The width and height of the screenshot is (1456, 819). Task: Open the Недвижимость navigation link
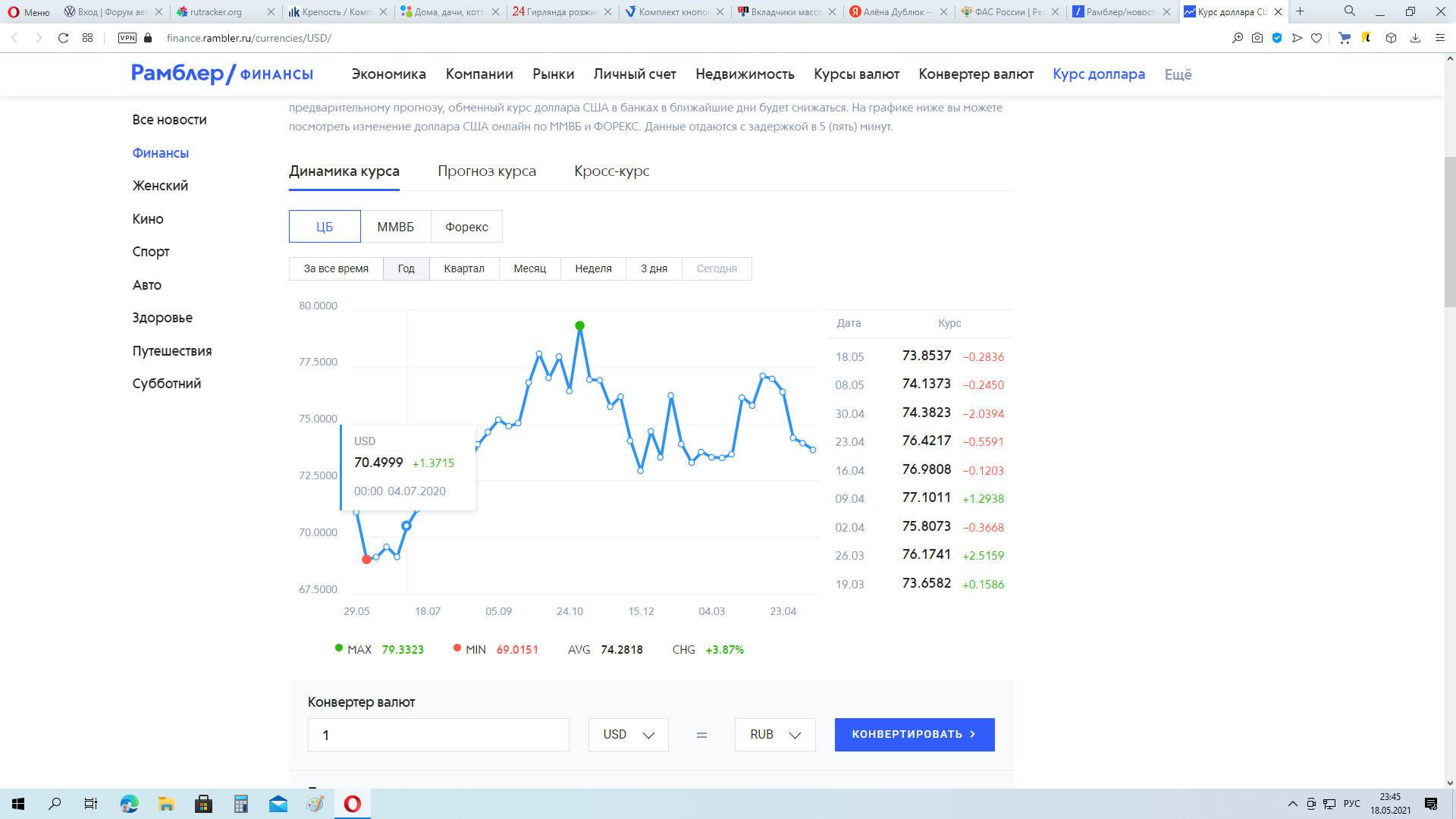pos(745,74)
